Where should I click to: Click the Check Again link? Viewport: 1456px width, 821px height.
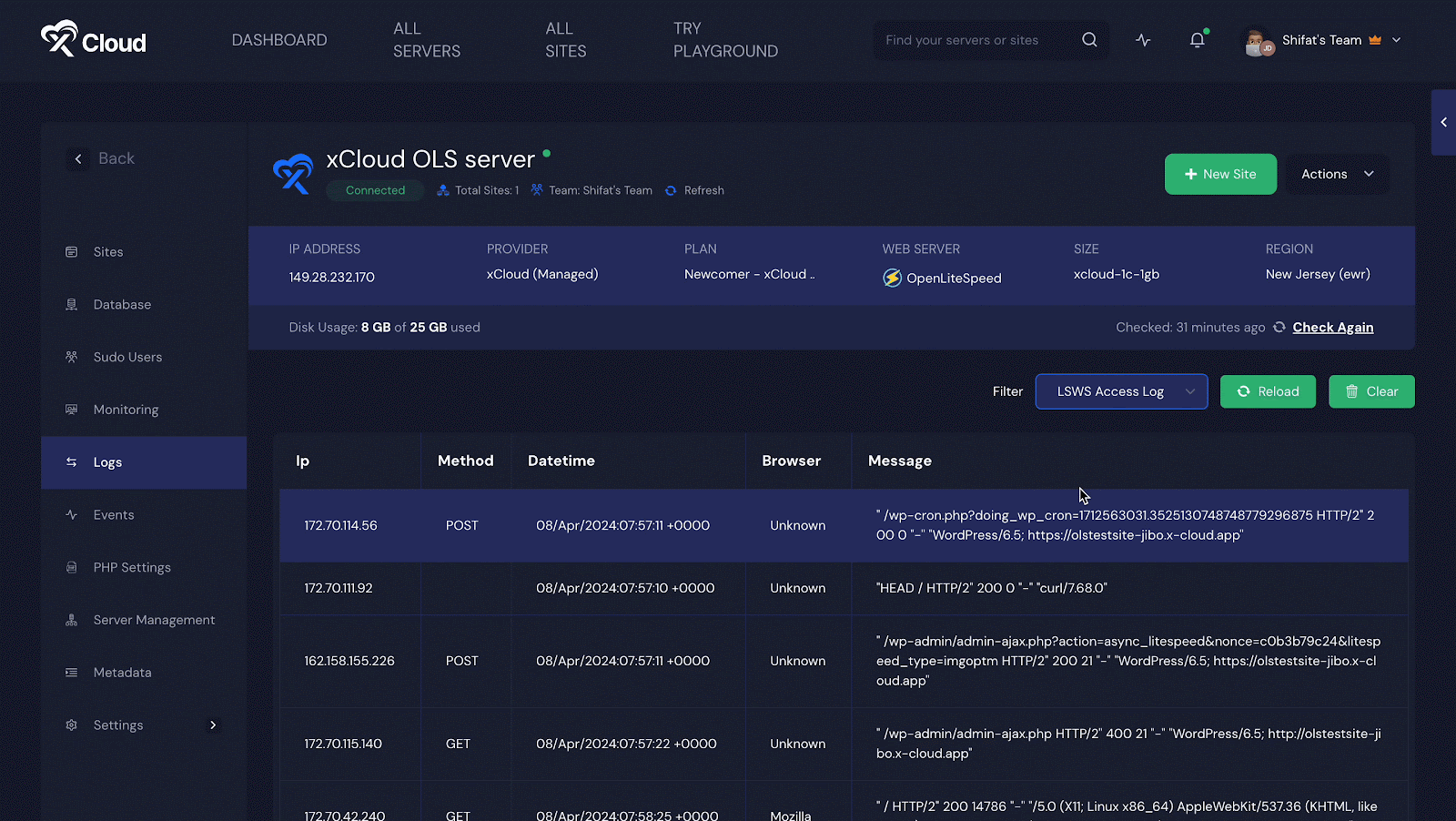pyautogui.click(x=1332, y=327)
